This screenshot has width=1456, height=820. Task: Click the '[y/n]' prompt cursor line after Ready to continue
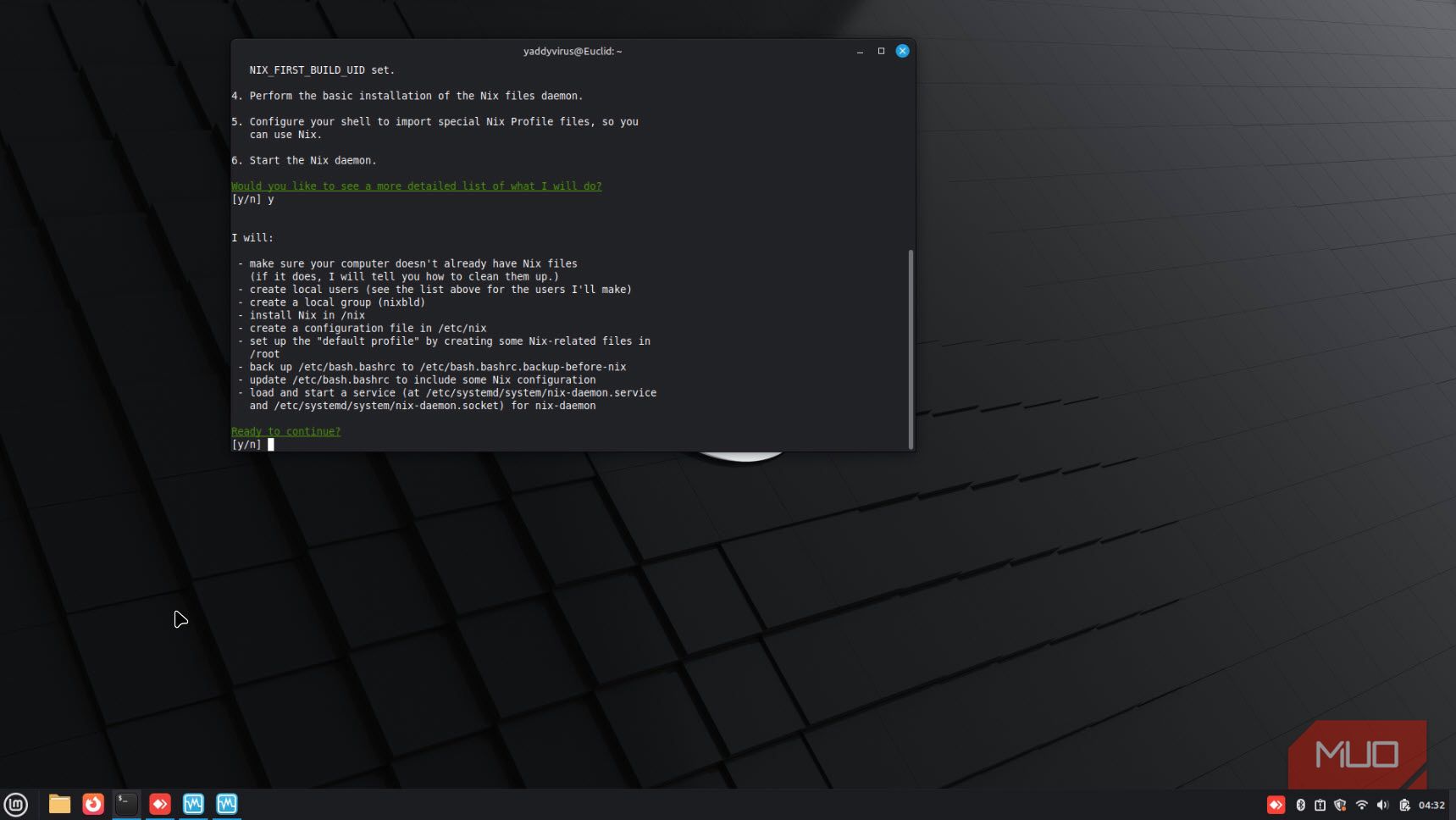tap(252, 444)
